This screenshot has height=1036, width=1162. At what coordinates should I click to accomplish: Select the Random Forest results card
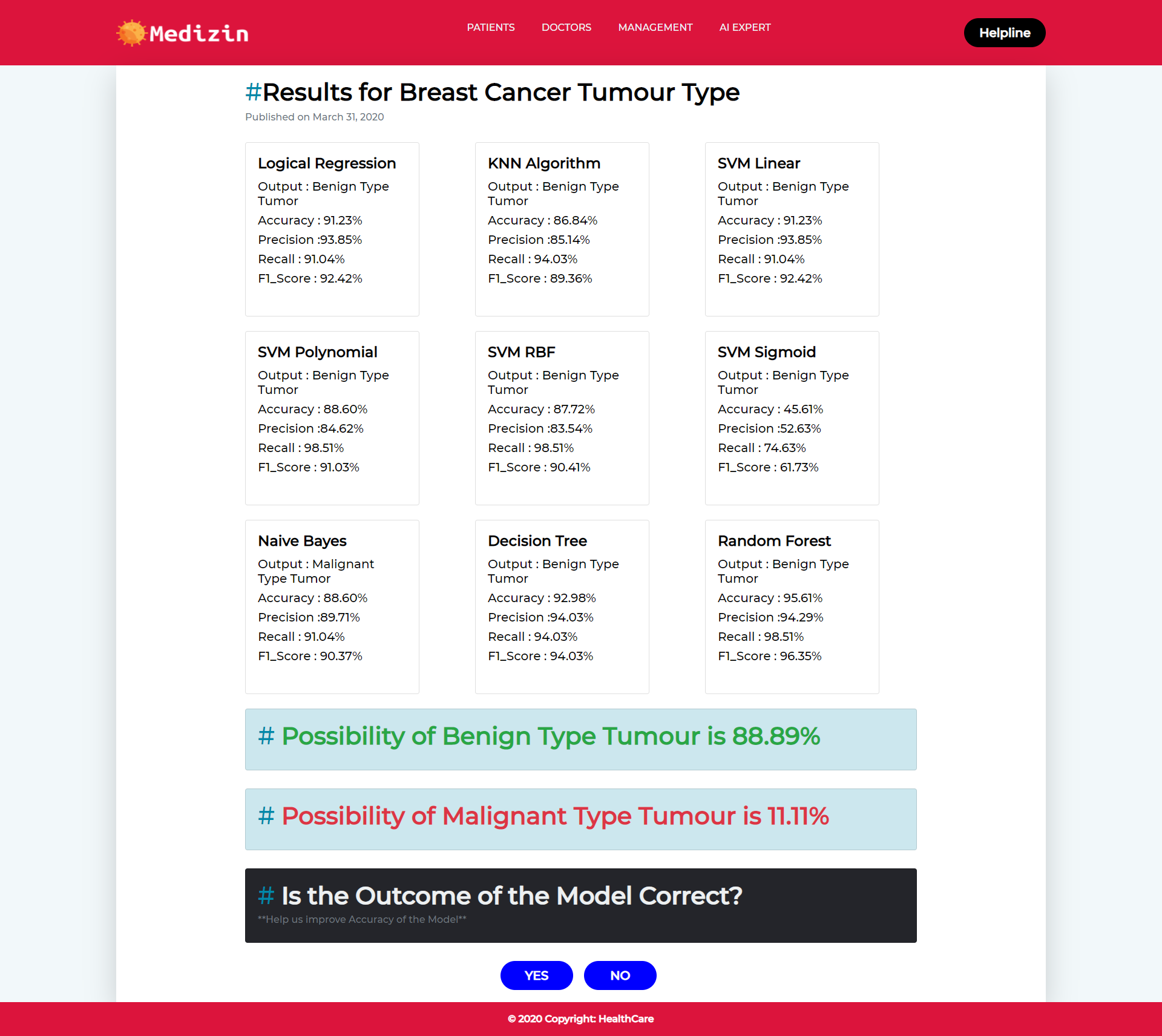792,606
